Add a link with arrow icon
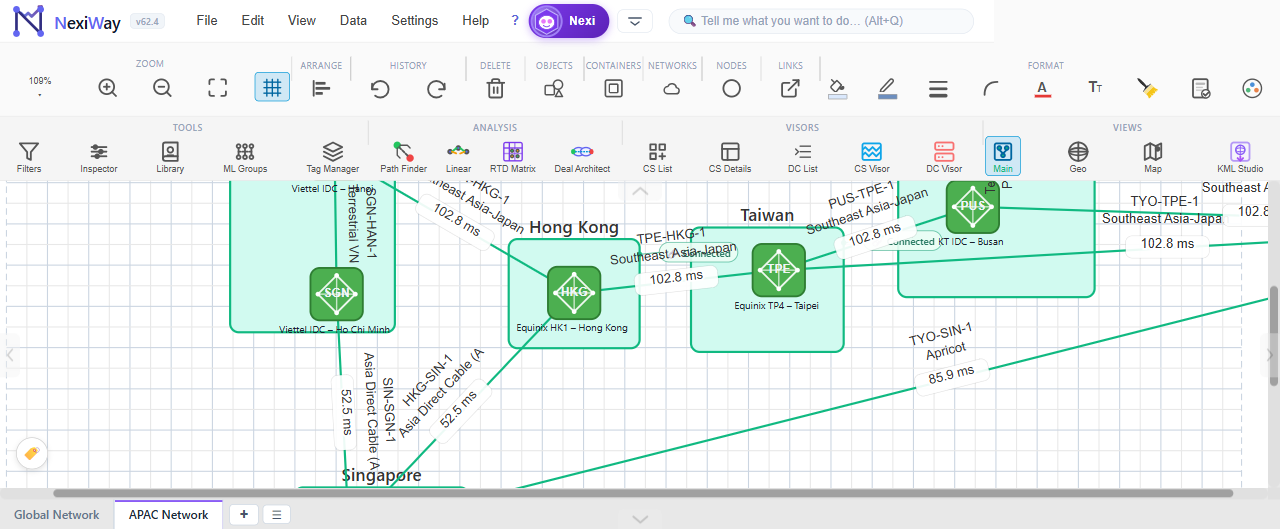Image resolution: width=1280 pixels, height=529 pixels. click(x=790, y=88)
